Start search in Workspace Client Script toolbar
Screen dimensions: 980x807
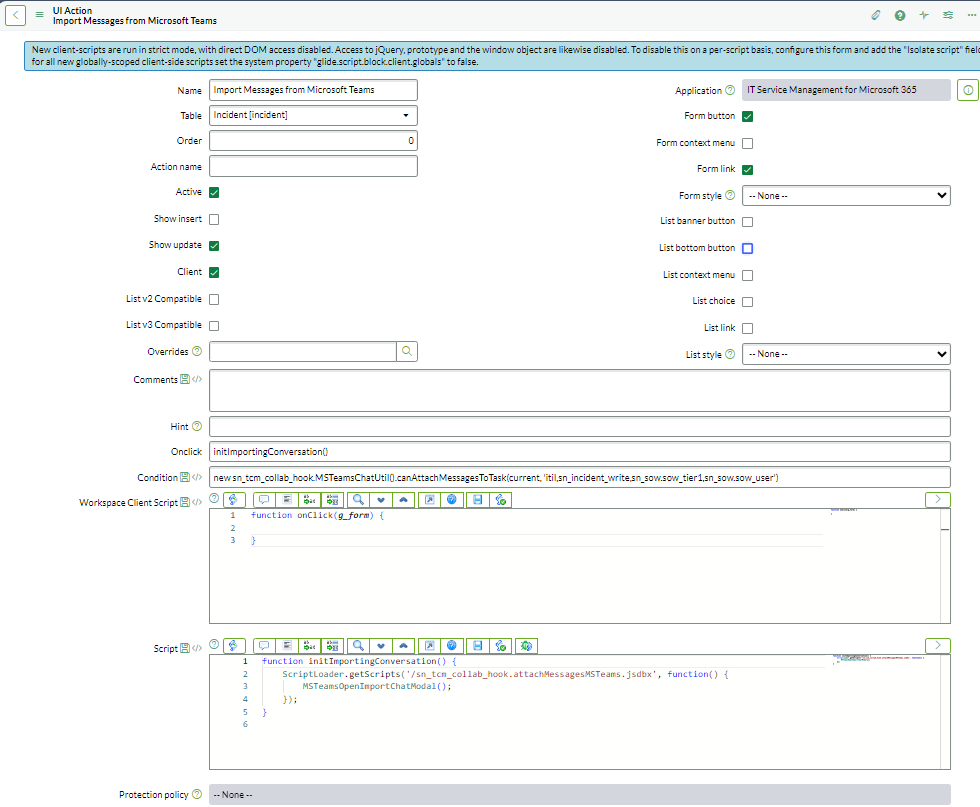pyautogui.click(x=358, y=499)
